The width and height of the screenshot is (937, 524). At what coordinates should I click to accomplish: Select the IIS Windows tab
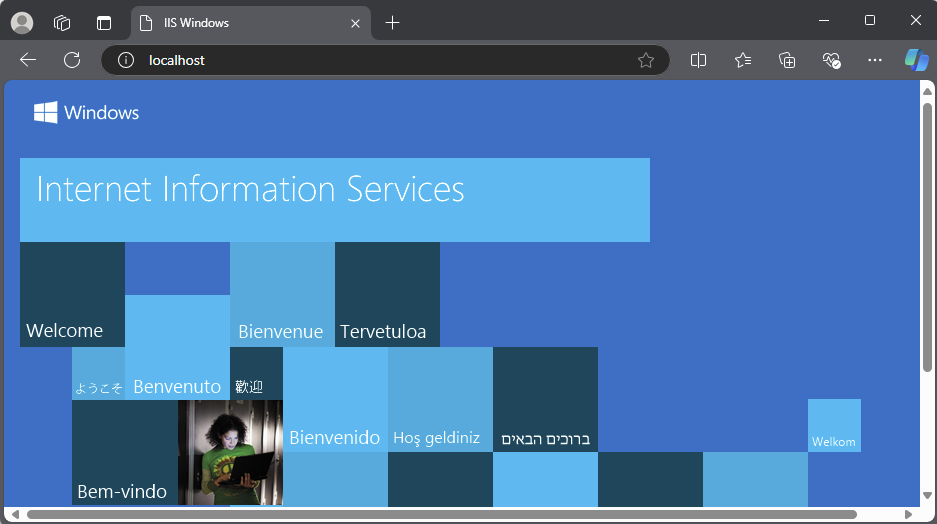[251, 23]
